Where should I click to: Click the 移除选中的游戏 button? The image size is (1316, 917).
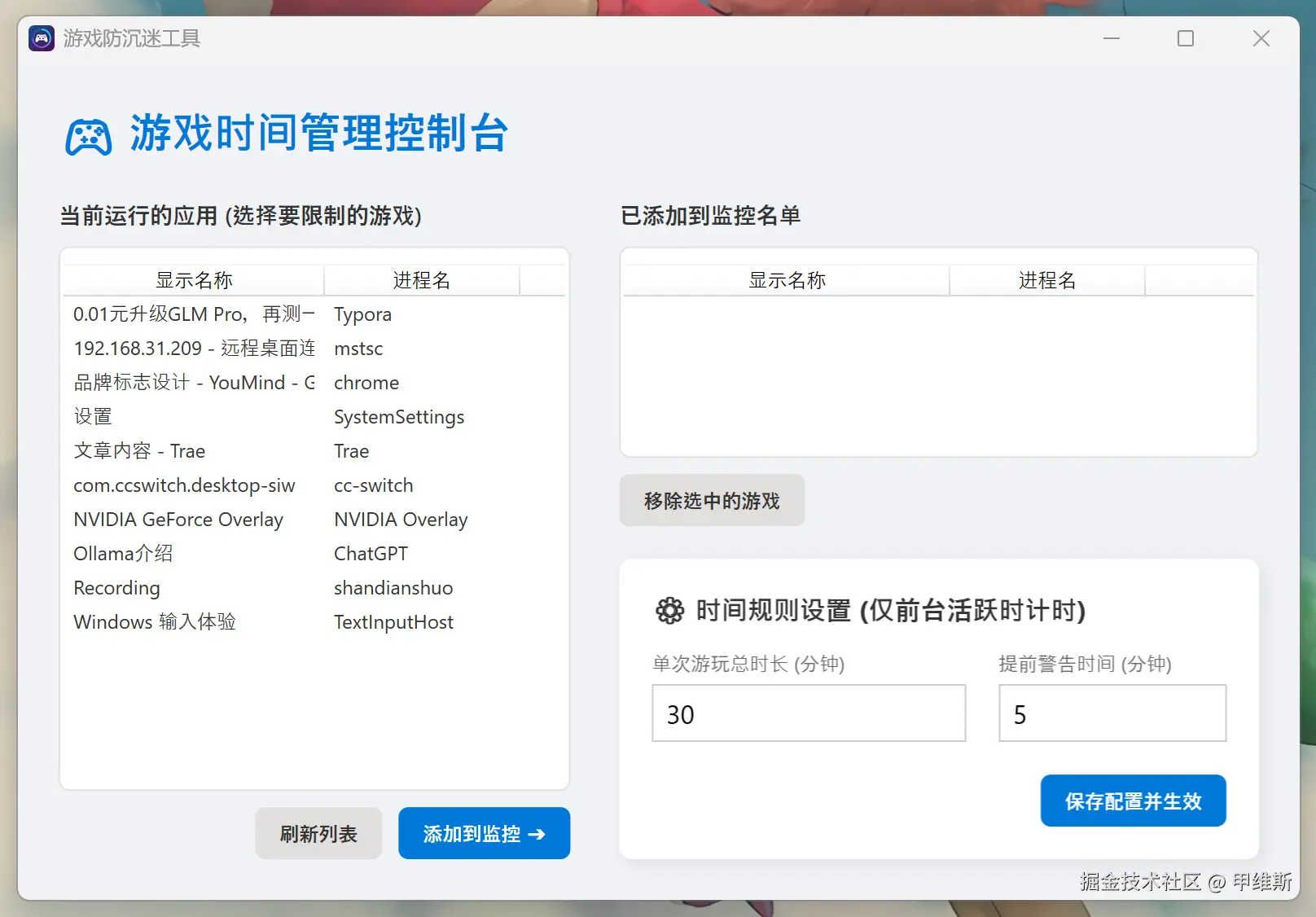(712, 500)
